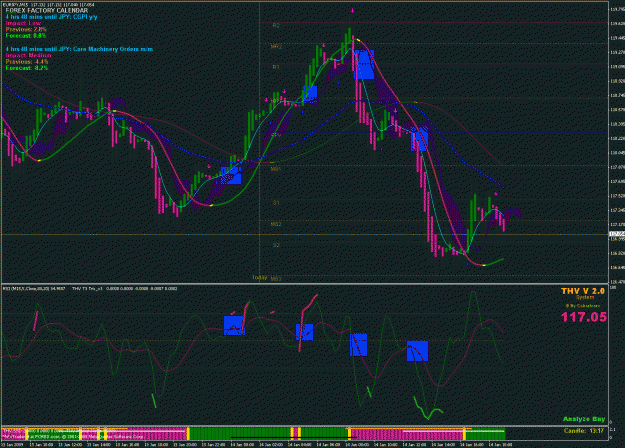Click the Impact: Medium label

(x=28, y=55)
